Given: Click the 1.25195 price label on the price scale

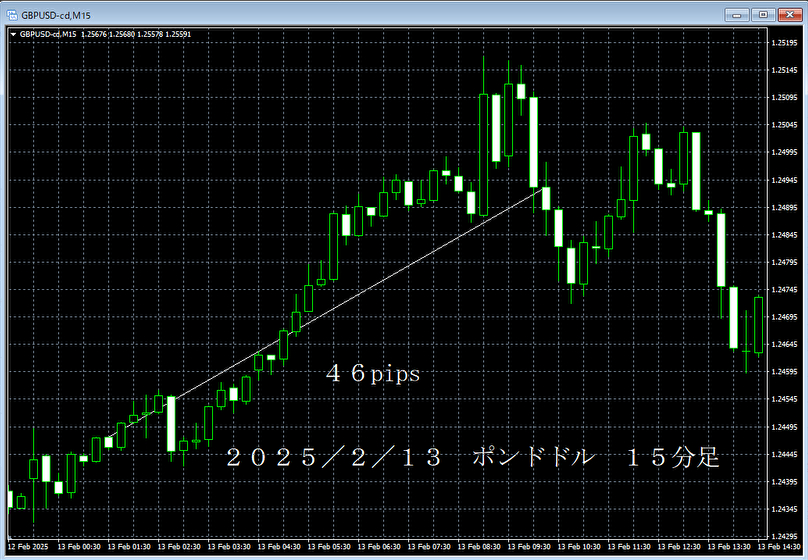Looking at the screenshot, I should [x=784, y=43].
